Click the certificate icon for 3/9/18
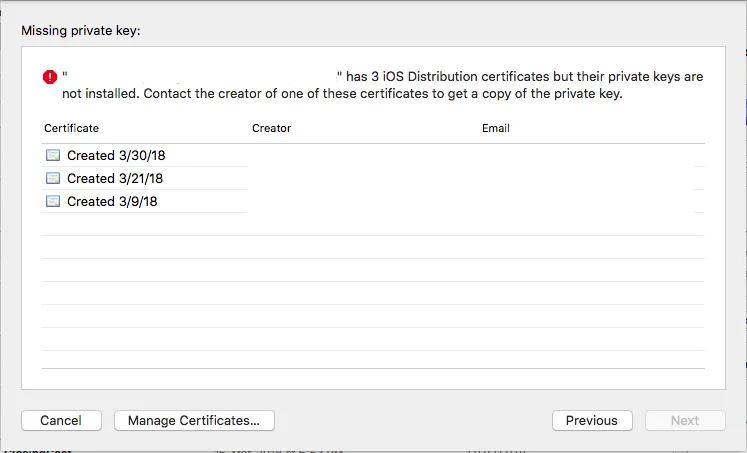 tap(53, 201)
